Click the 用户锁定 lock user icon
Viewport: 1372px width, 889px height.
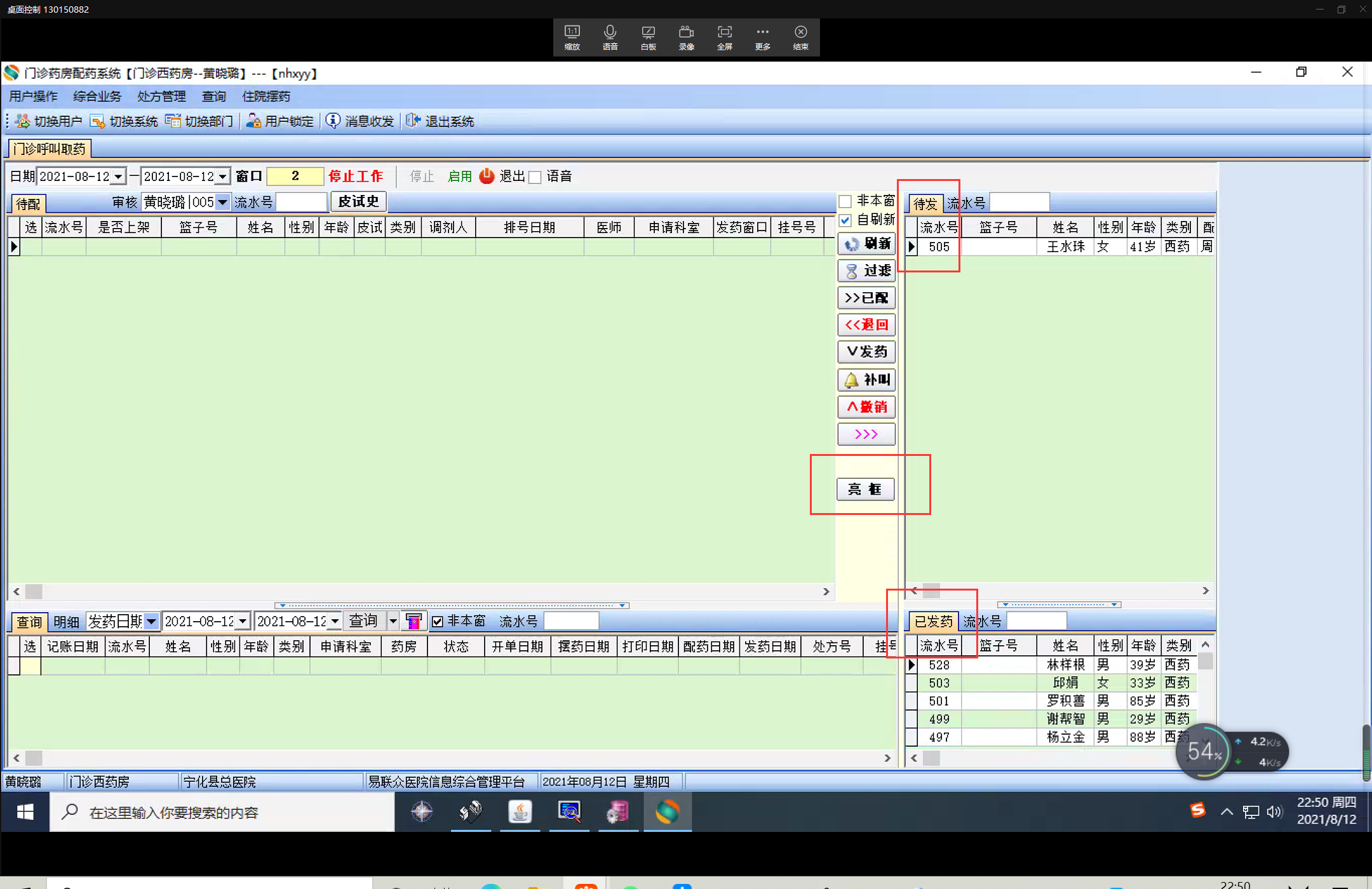coord(253,121)
